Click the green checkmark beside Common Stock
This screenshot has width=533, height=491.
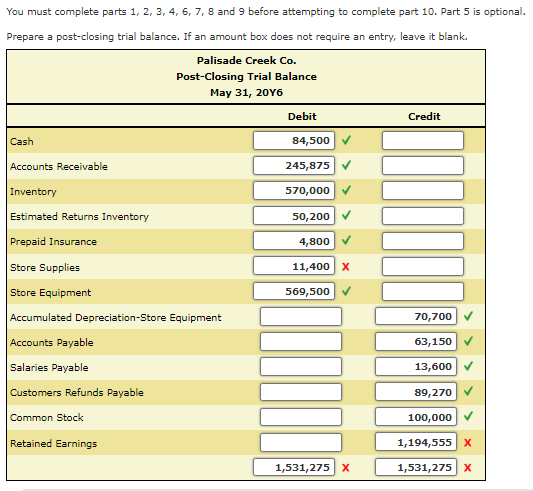468,416
